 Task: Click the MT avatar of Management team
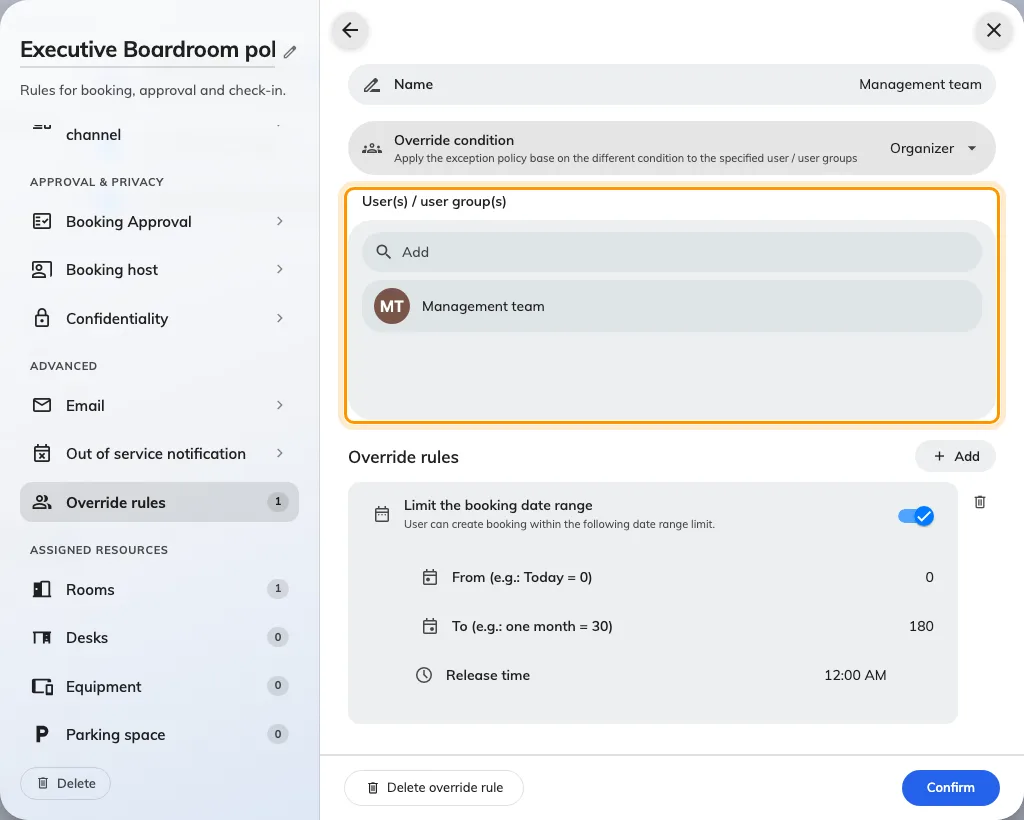tap(392, 306)
